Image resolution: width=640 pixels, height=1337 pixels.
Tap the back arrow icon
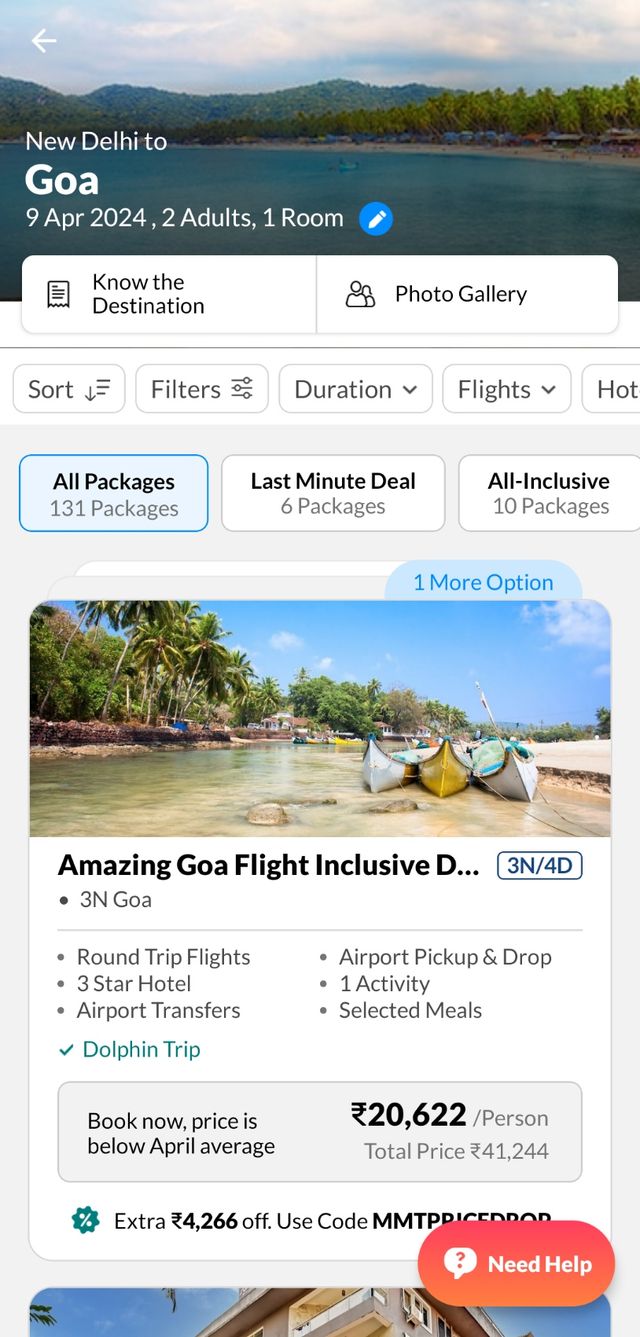pos(44,41)
